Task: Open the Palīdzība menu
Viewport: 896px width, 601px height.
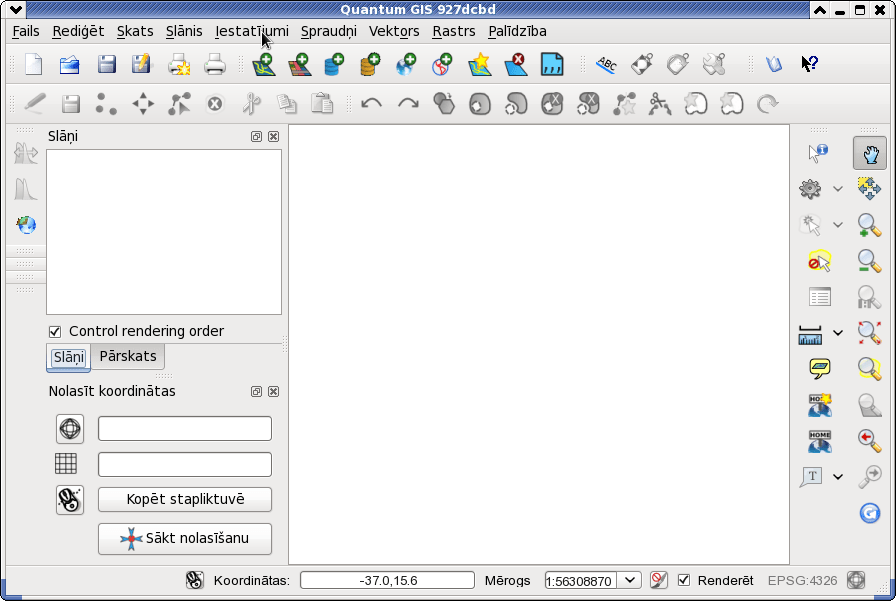Action: (x=517, y=31)
